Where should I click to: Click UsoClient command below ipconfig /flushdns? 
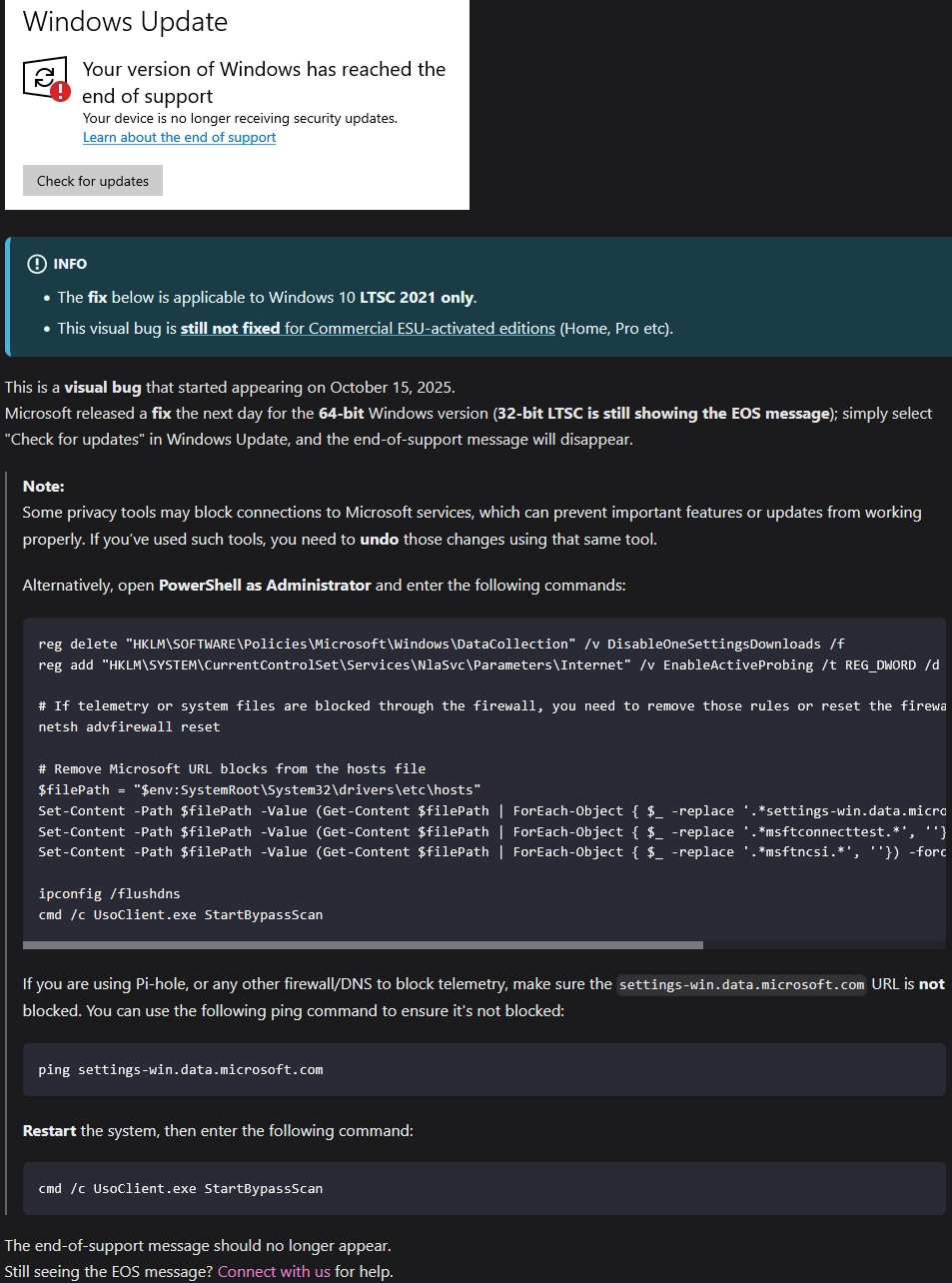tap(181, 914)
